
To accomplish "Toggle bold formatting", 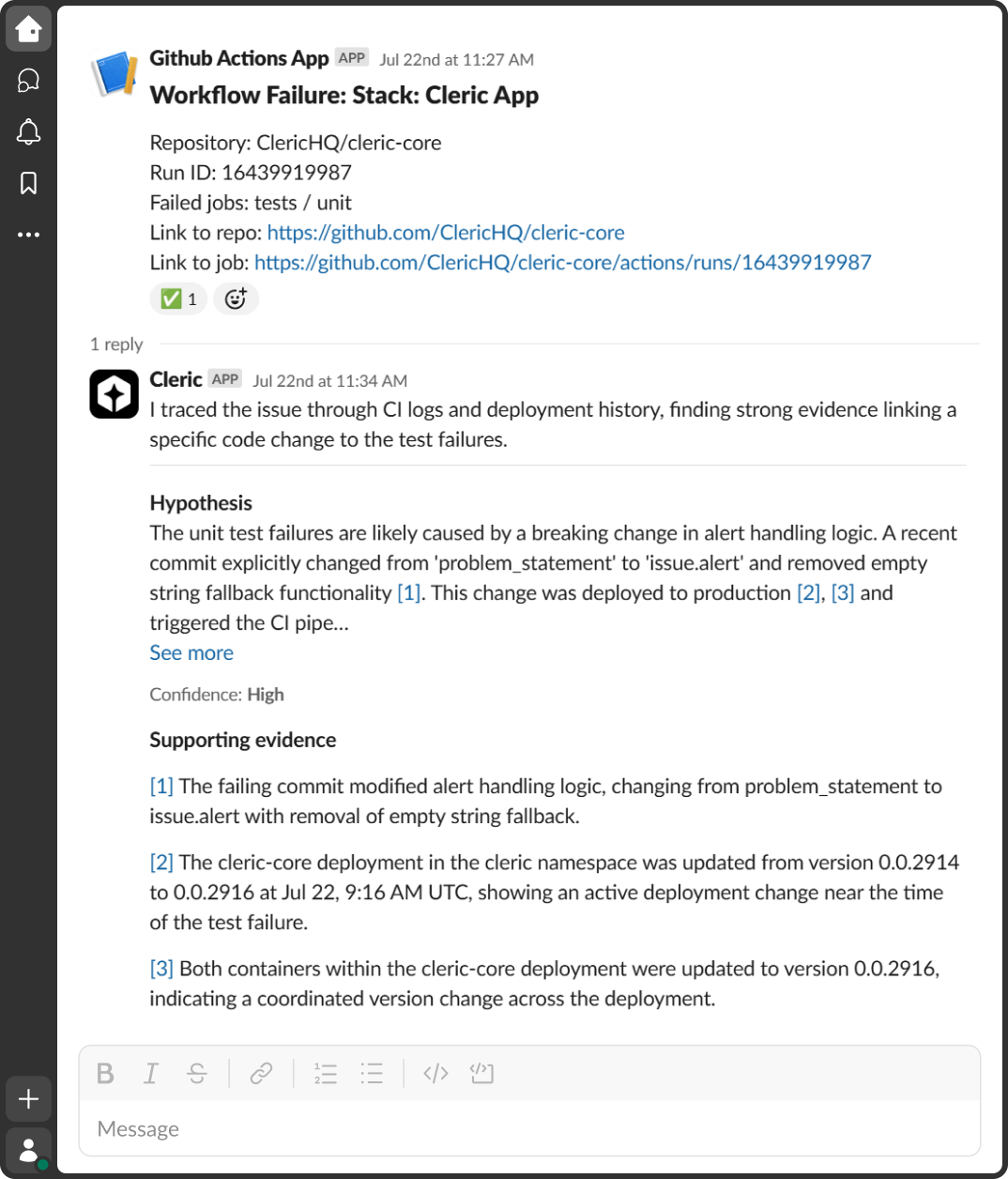I will point(105,1073).
